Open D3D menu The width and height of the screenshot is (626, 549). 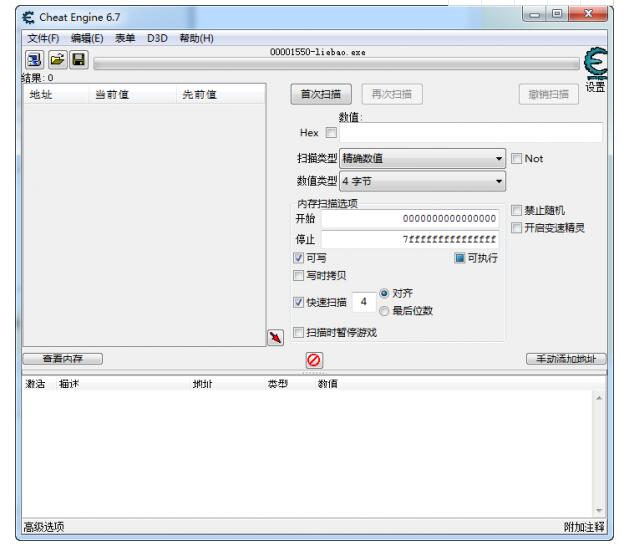157,38
